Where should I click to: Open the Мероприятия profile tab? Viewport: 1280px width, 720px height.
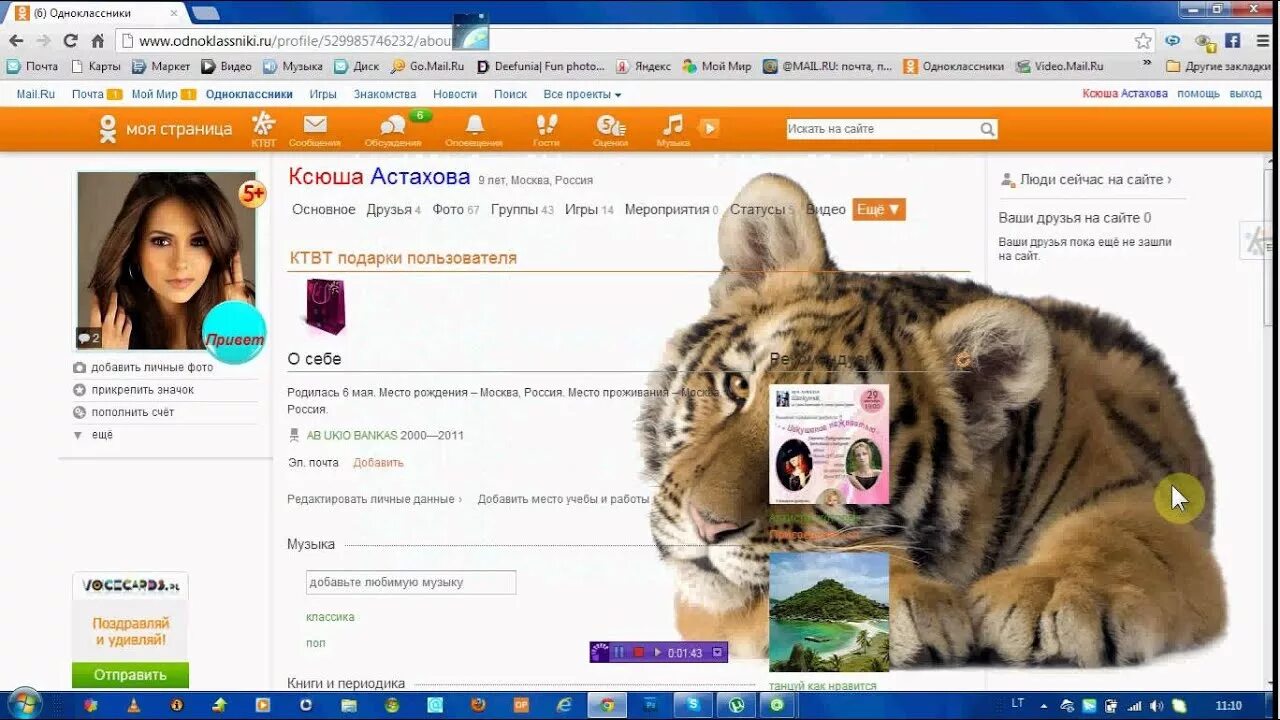671,210
